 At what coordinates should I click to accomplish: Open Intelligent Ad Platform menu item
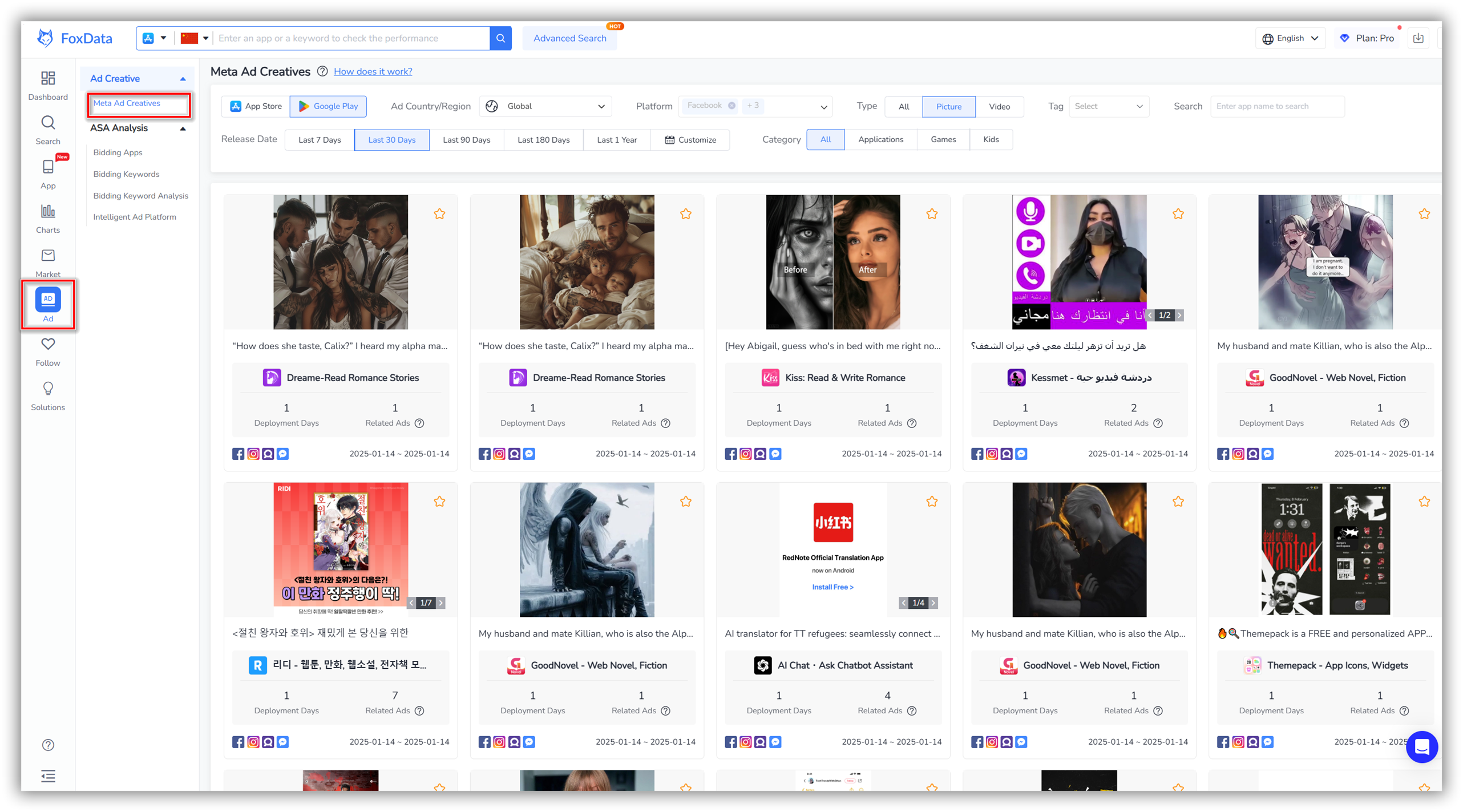135,217
